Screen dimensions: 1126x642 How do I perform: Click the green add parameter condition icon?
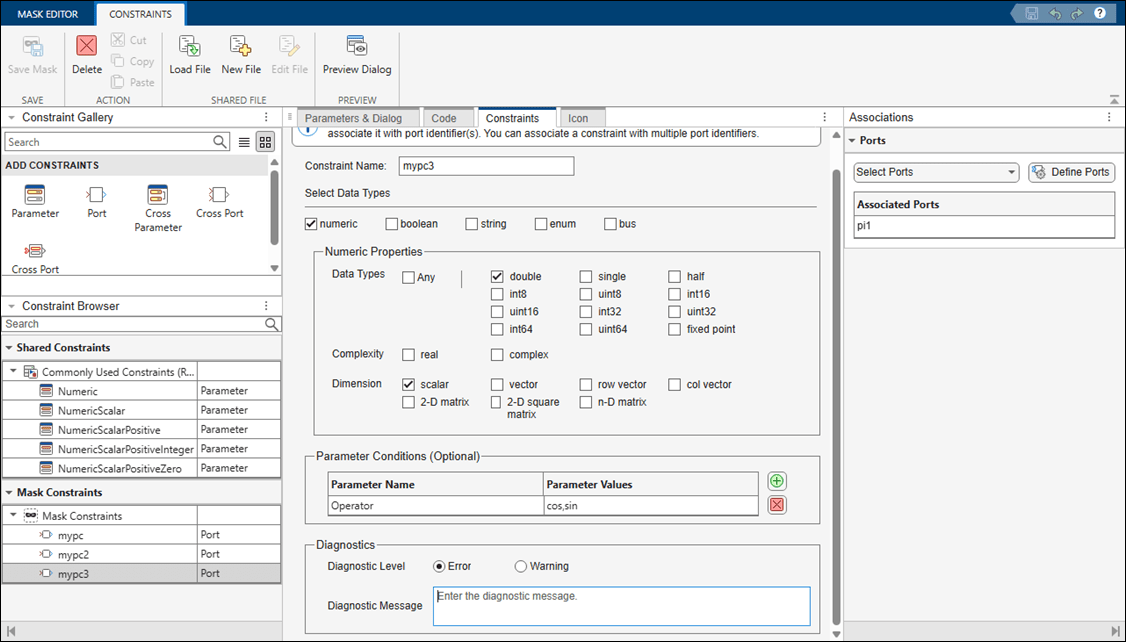[777, 482]
